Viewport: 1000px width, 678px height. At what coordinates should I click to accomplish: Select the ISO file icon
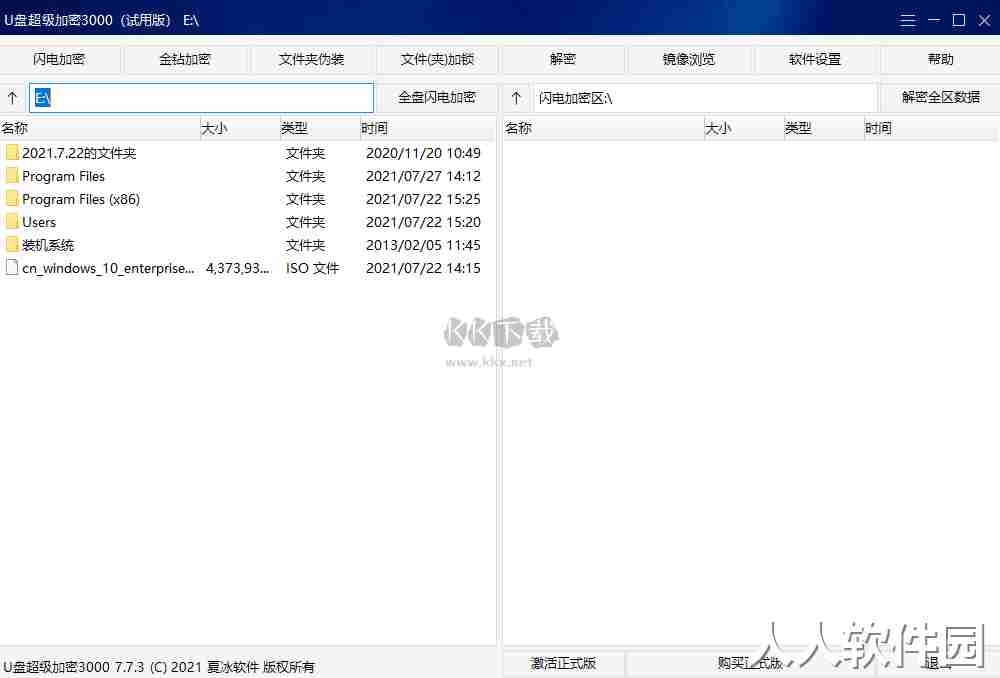click(11, 267)
